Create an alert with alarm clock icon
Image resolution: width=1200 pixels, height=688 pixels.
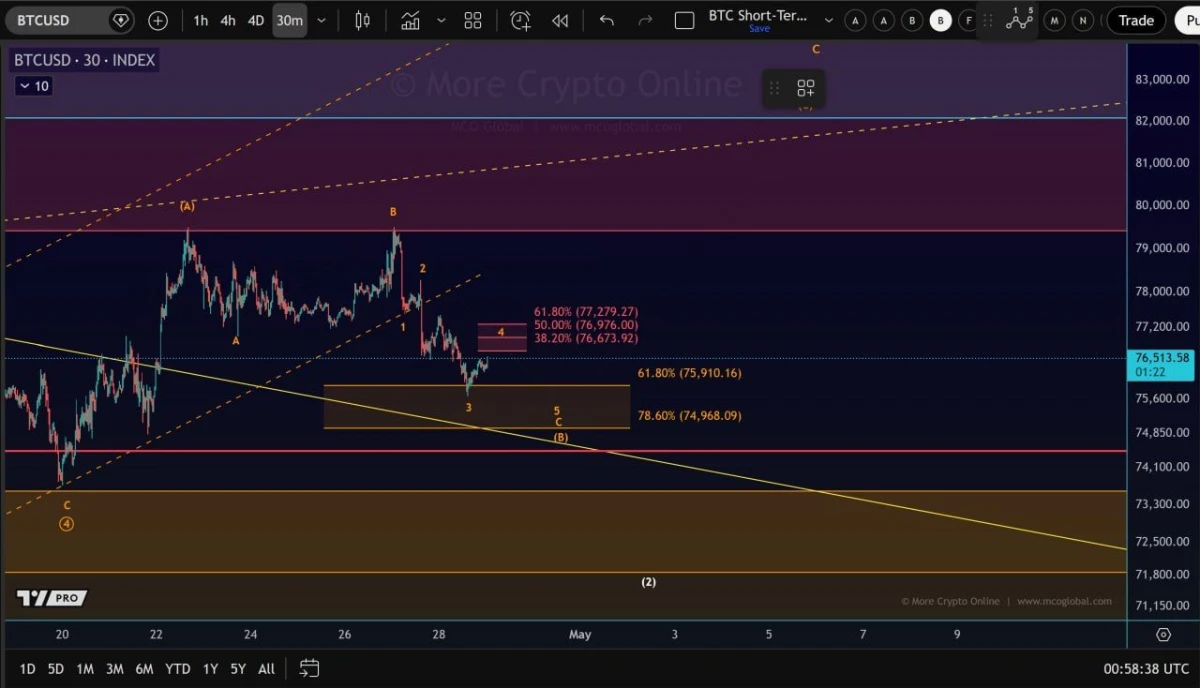(x=520, y=20)
